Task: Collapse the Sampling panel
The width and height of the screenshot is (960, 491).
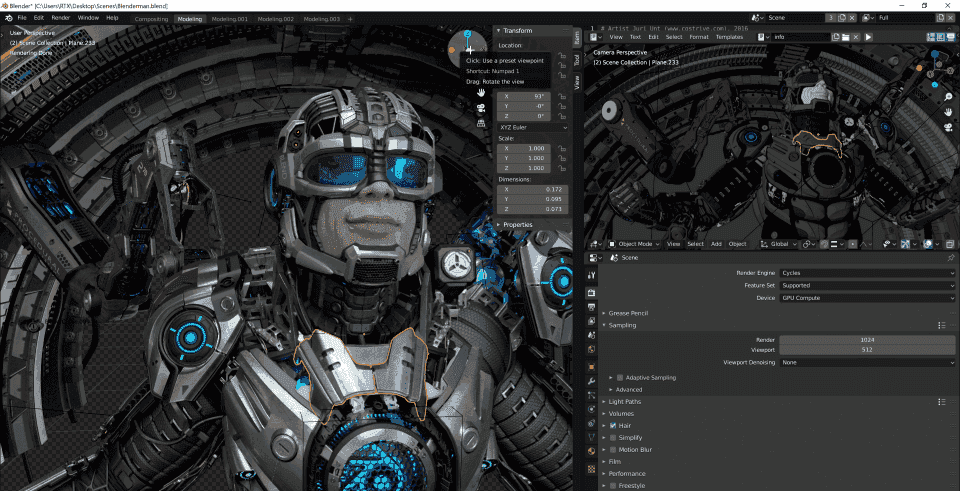Action: 621,325
